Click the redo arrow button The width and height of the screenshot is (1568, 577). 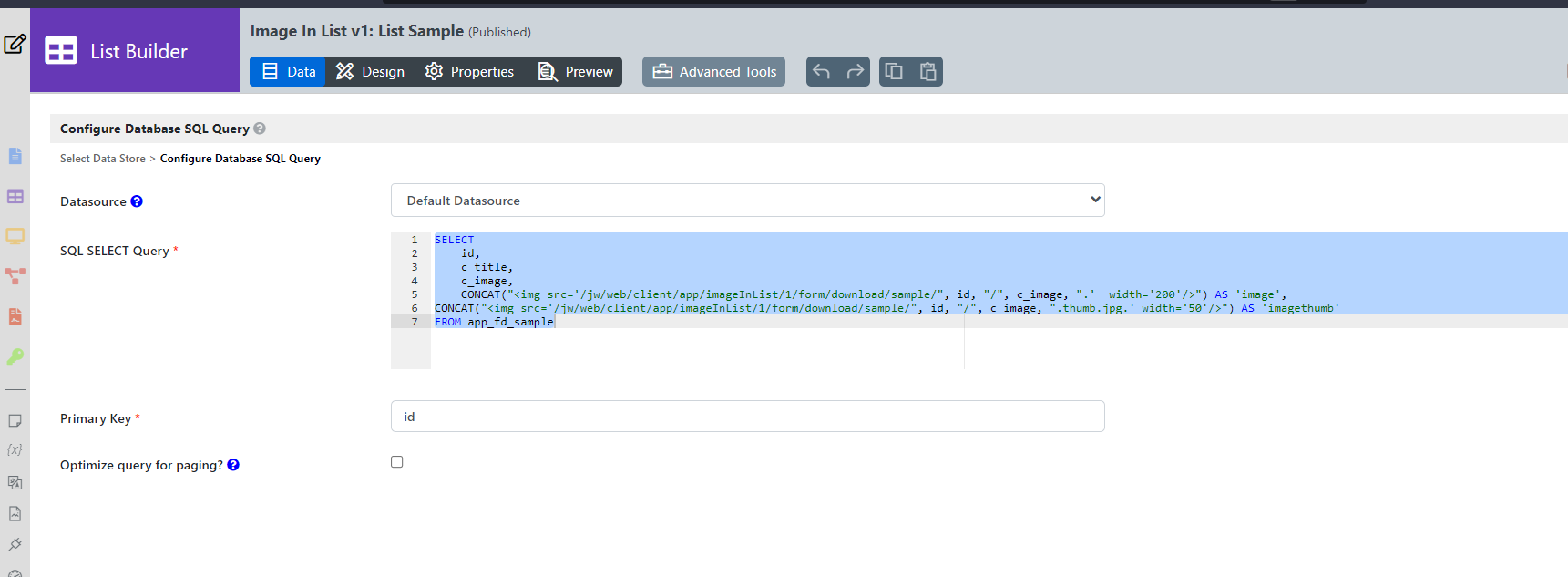[855, 71]
